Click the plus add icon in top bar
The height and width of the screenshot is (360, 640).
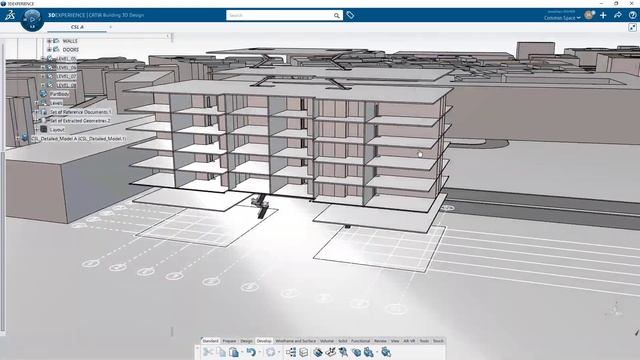603,15
